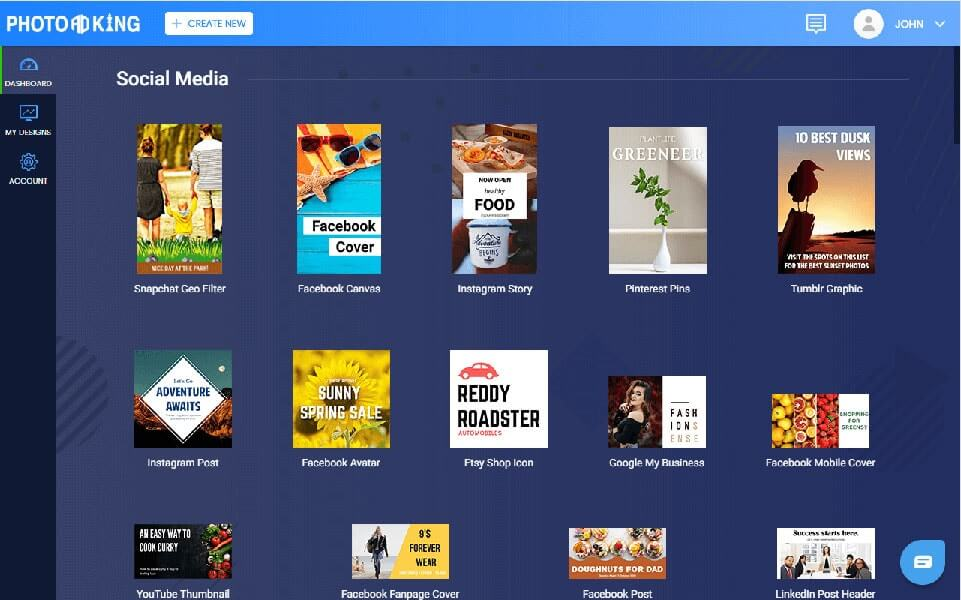Click the Google My Business label

(656, 463)
